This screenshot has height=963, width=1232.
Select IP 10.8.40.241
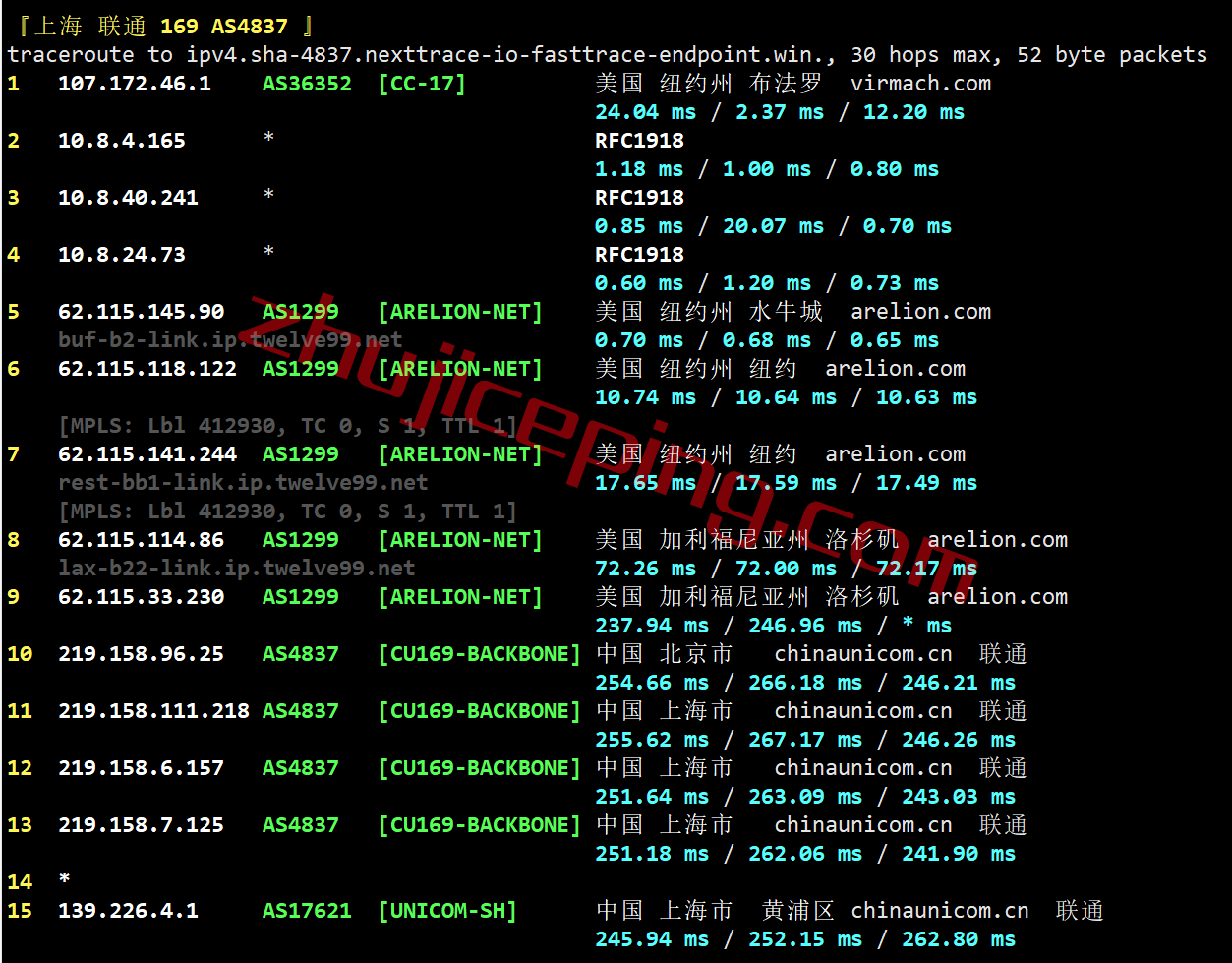point(128,198)
